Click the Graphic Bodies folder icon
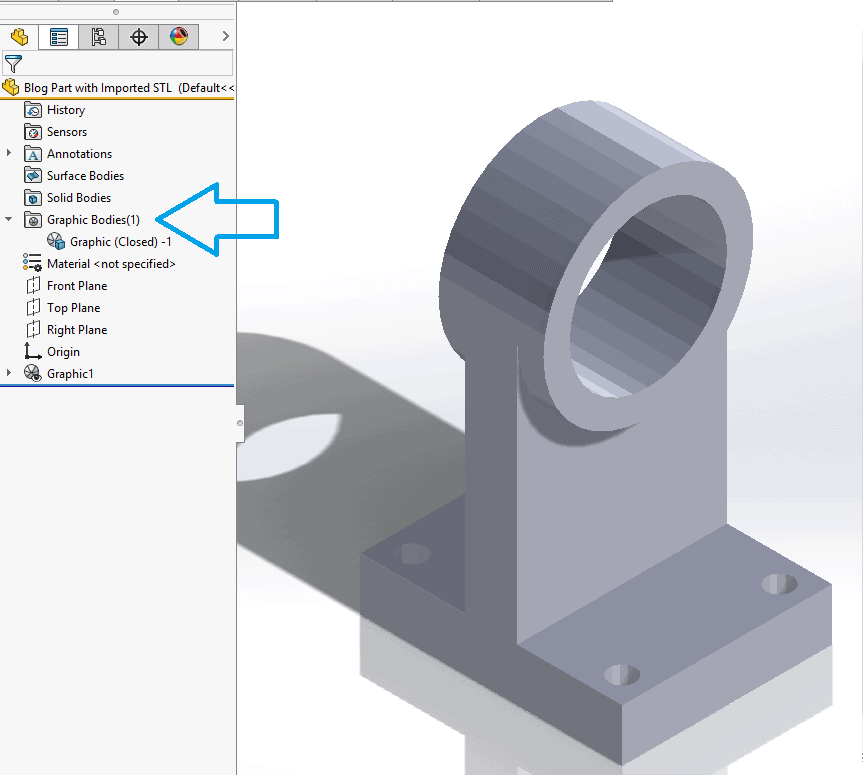 (32, 220)
